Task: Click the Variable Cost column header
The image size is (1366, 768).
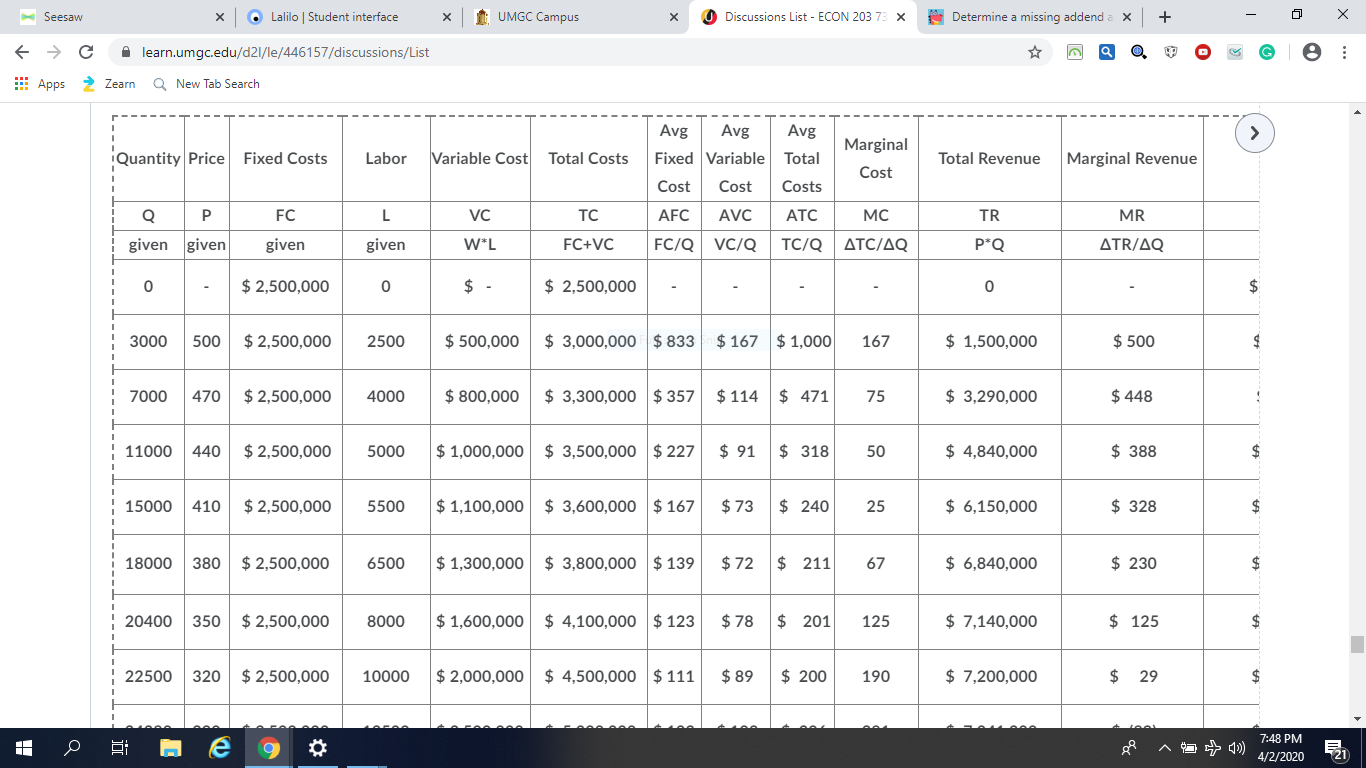Action: pyautogui.click(x=480, y=158)
